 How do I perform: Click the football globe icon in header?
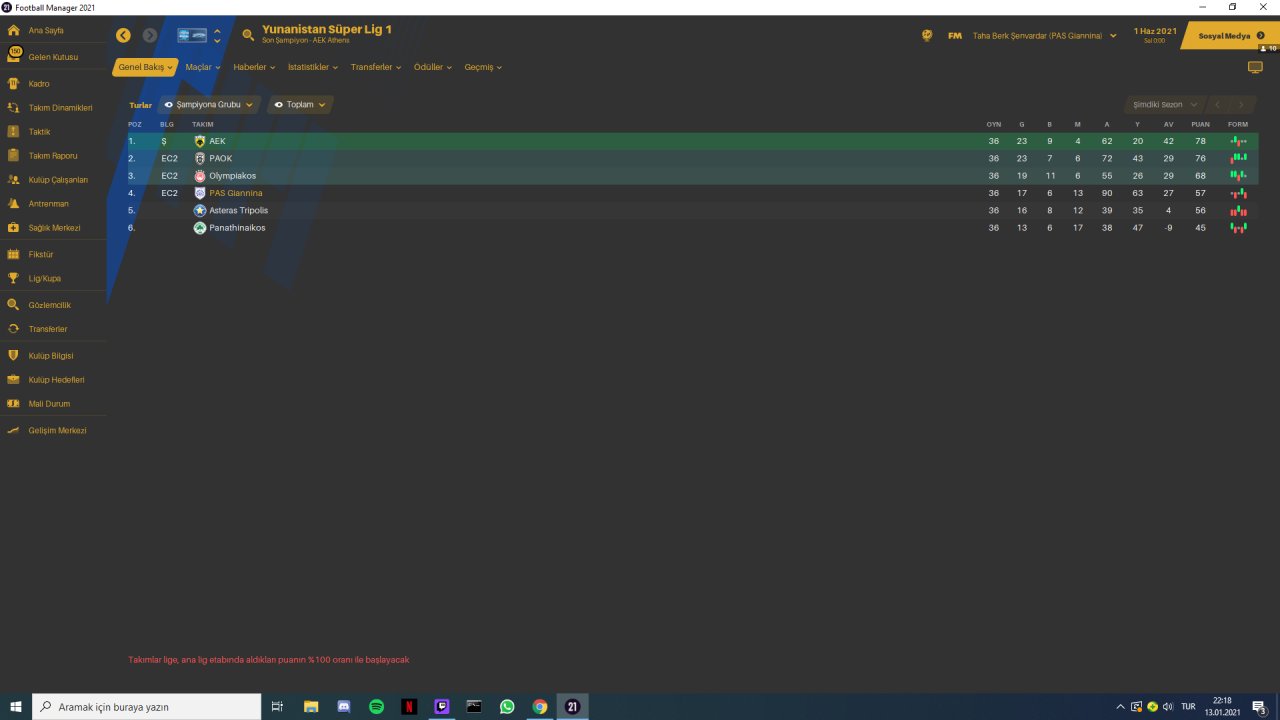click(x=927, y=35)
